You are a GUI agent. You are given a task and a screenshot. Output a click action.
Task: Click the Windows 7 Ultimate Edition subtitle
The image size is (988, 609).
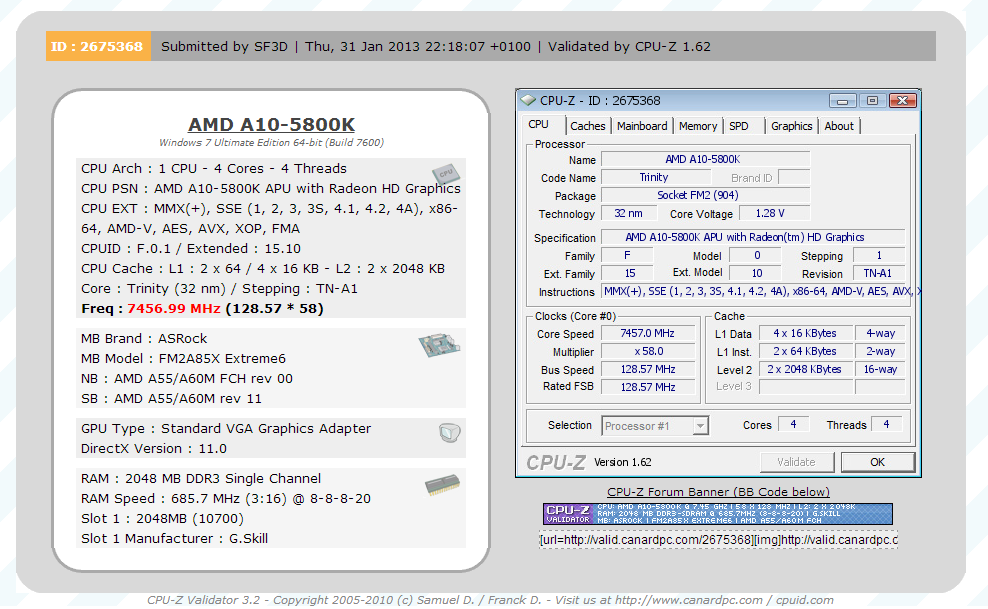[x=272, y=142]
